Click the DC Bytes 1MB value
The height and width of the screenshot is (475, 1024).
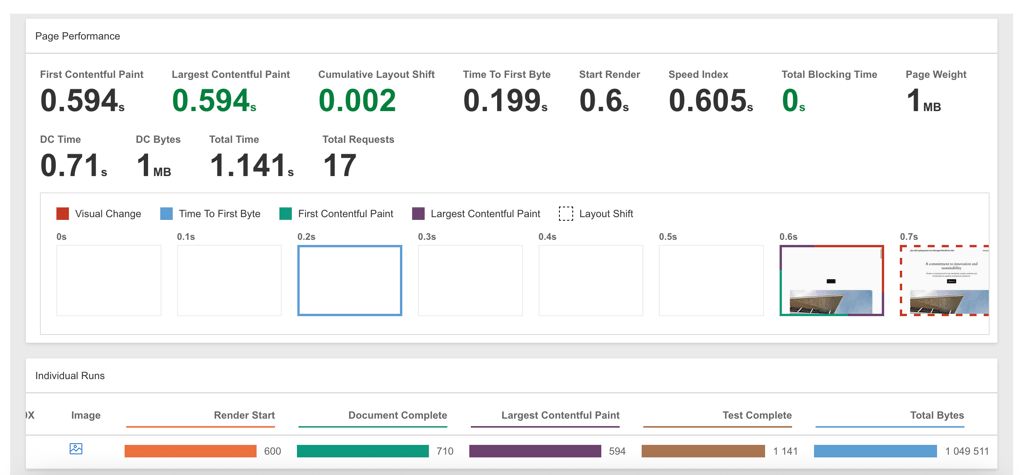click(x=153, y=165)
